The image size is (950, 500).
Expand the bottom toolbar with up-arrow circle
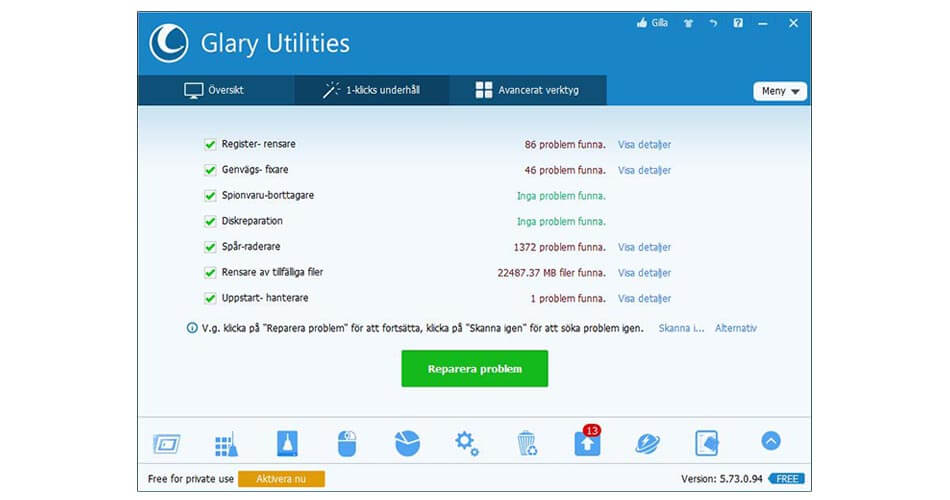point(770,441)
